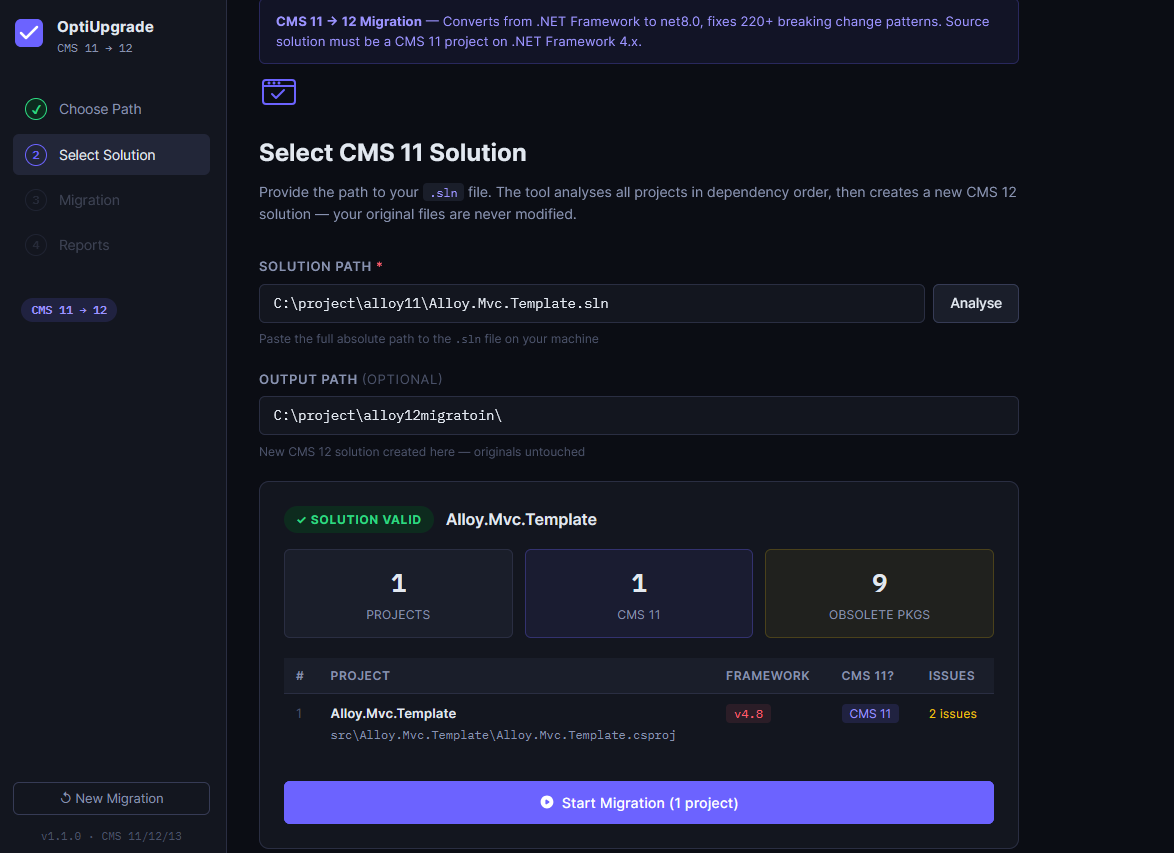Image resolution: width=1174 pixels, height=853 pixels.
Task: Click the Analyse button
Action: tap(975, 303)
